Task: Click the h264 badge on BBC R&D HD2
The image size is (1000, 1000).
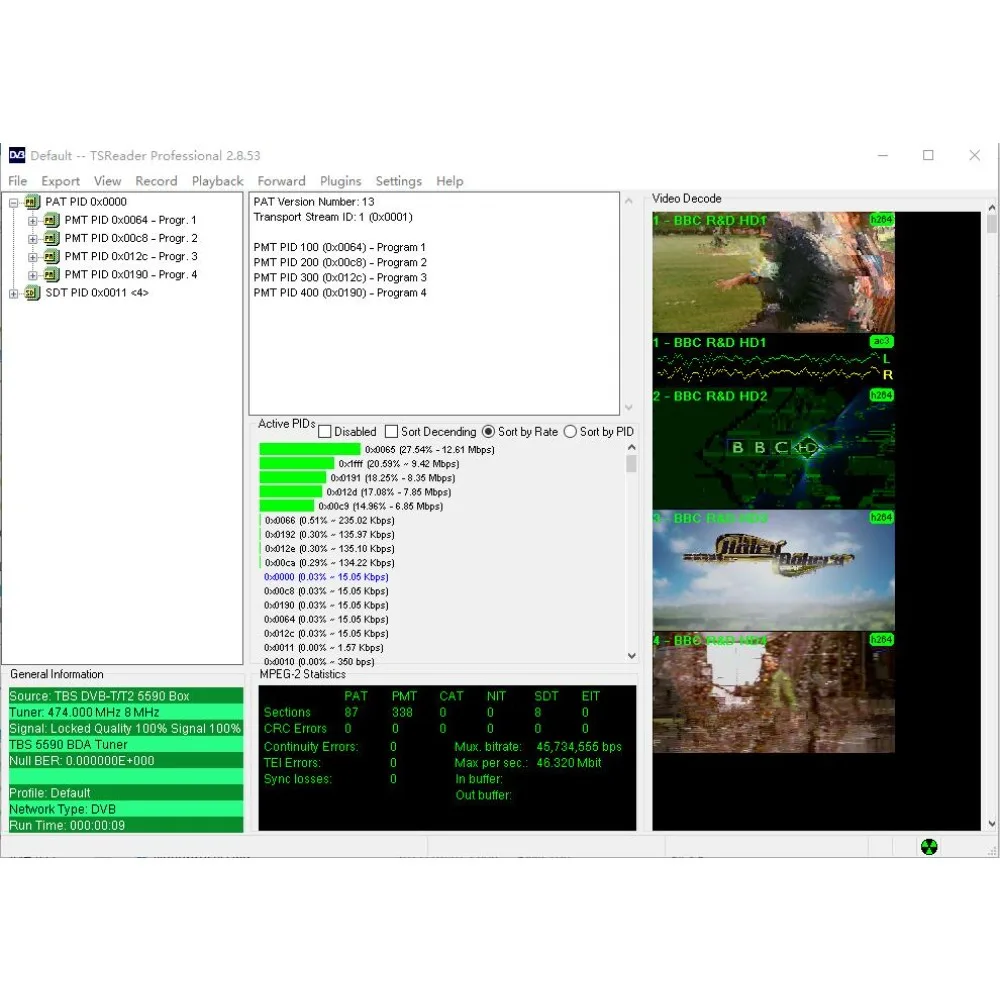Action: tap(881, 395)
